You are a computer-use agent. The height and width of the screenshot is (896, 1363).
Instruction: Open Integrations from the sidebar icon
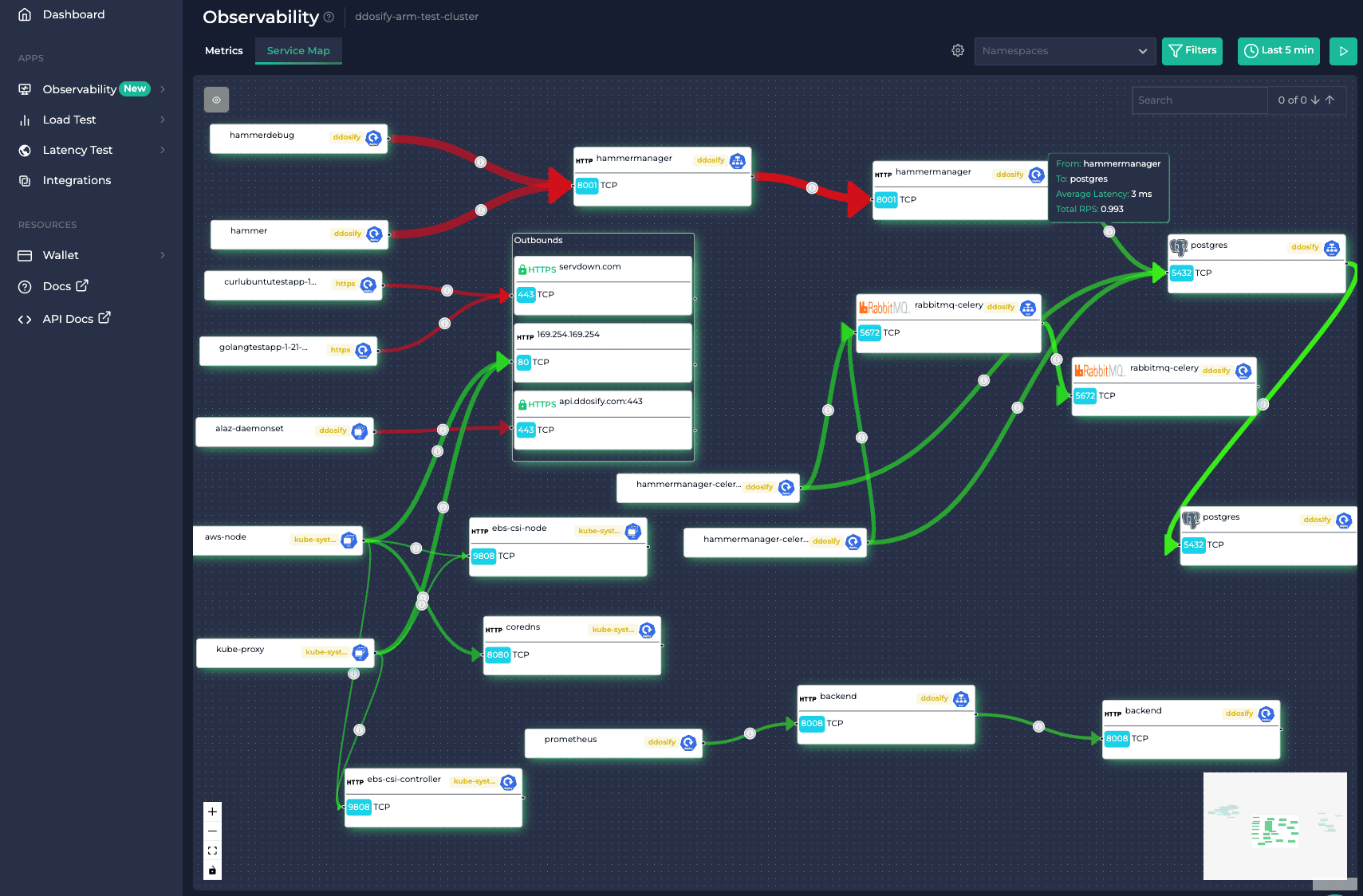click(x=25, y=180)
